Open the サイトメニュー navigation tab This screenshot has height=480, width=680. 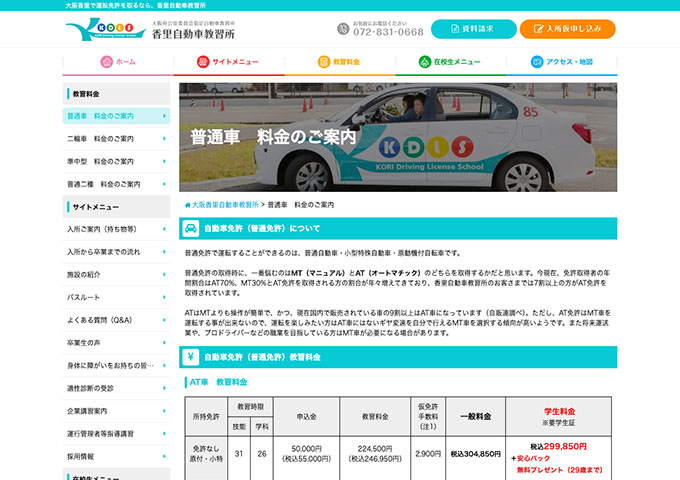pyautogui.click(x=229, y=62)
